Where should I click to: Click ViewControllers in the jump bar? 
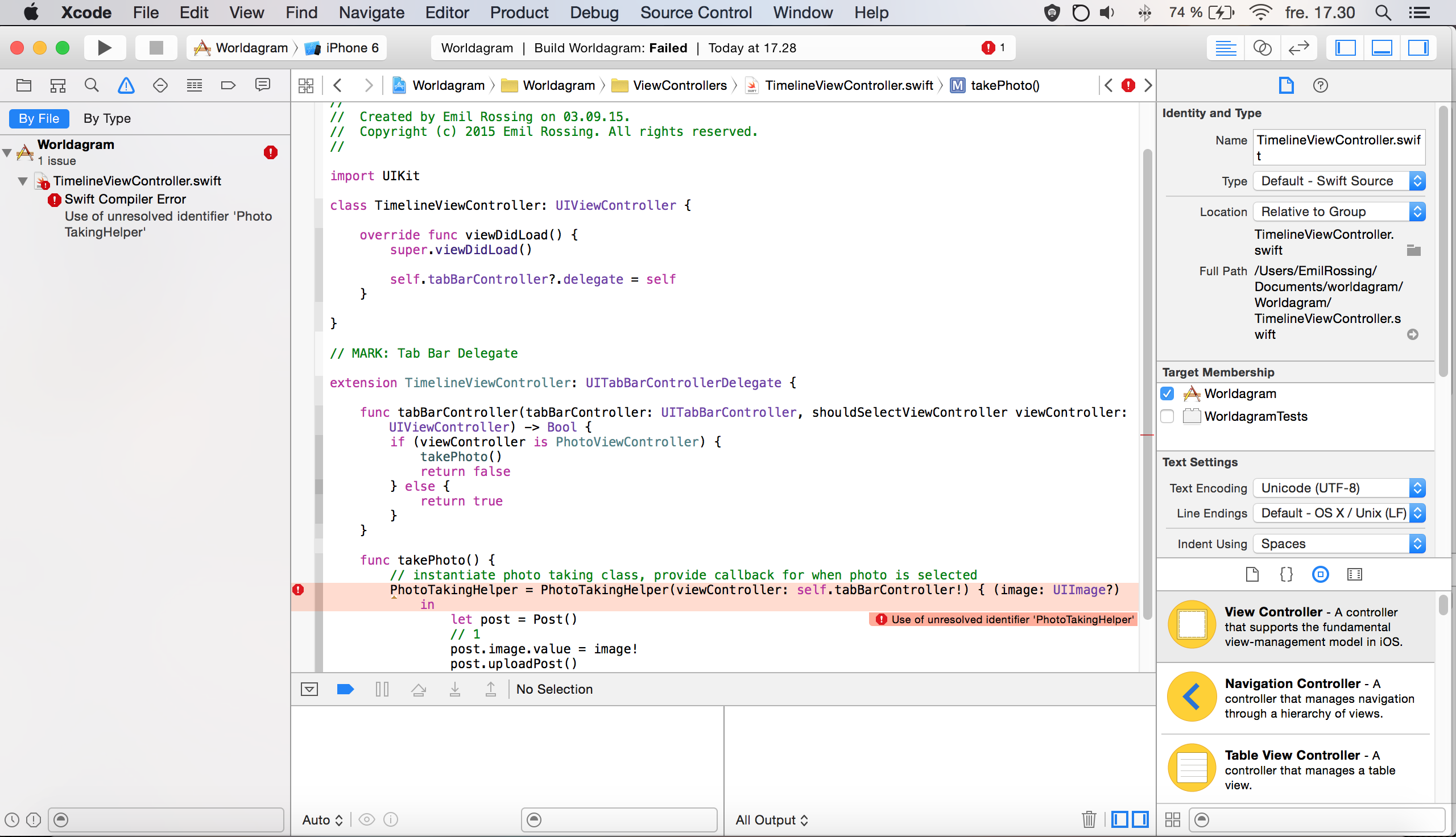(x=669, y=86)
